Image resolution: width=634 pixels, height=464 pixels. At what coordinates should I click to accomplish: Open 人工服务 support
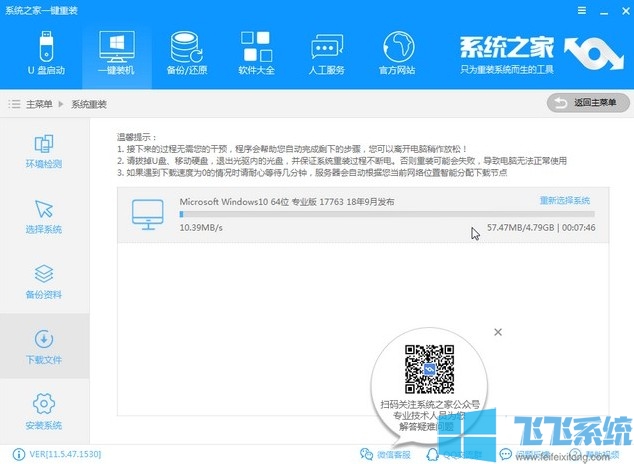327,53
